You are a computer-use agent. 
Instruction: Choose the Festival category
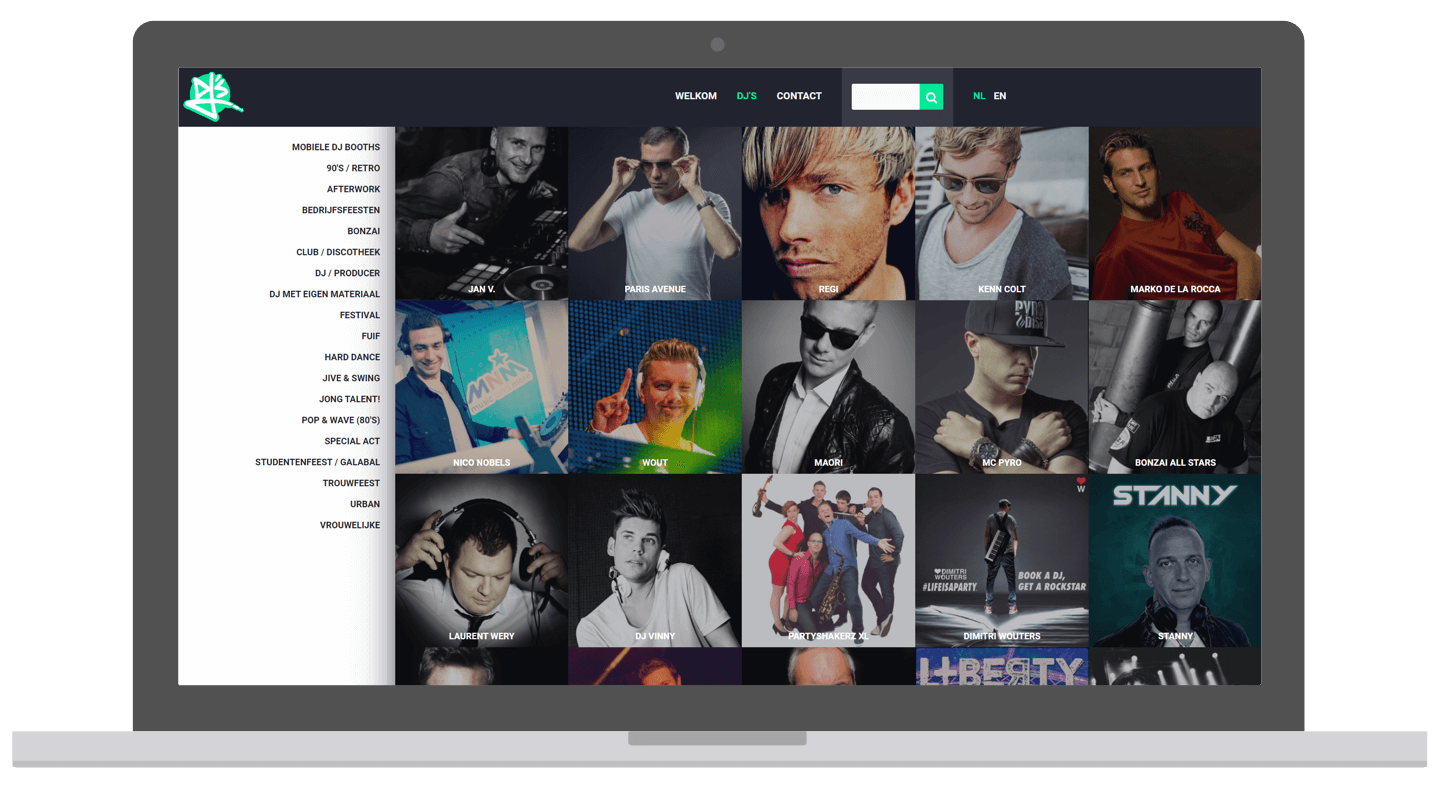(x=360, y=315)
